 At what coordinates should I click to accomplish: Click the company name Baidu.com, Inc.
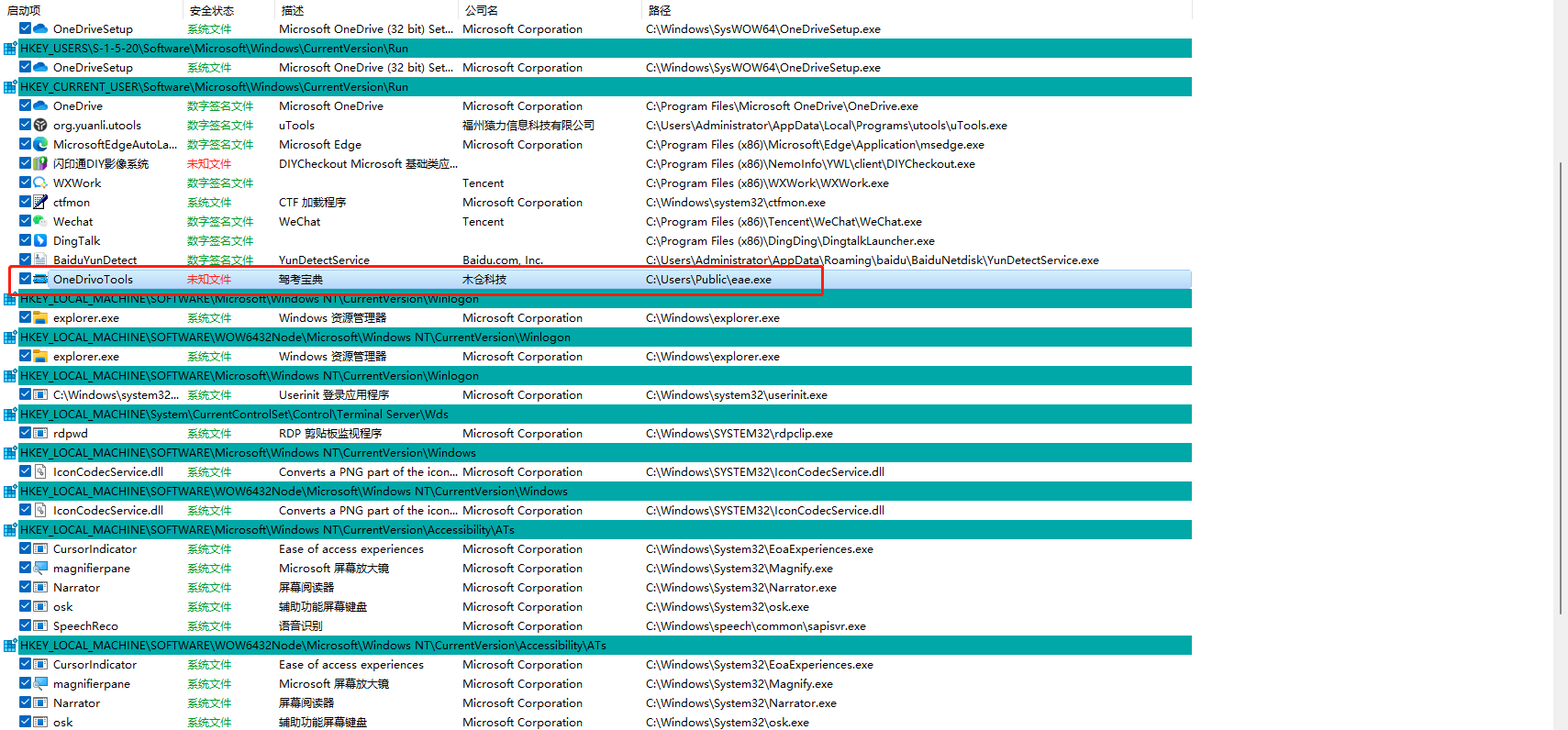503,260
